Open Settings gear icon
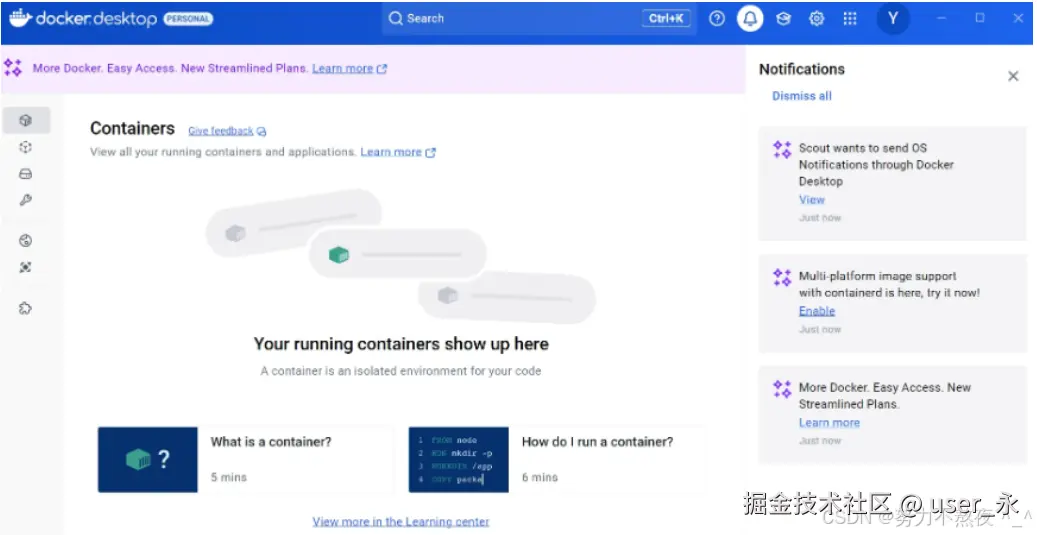Screen dimensions: 1037x535 click(x=817, y=19)
